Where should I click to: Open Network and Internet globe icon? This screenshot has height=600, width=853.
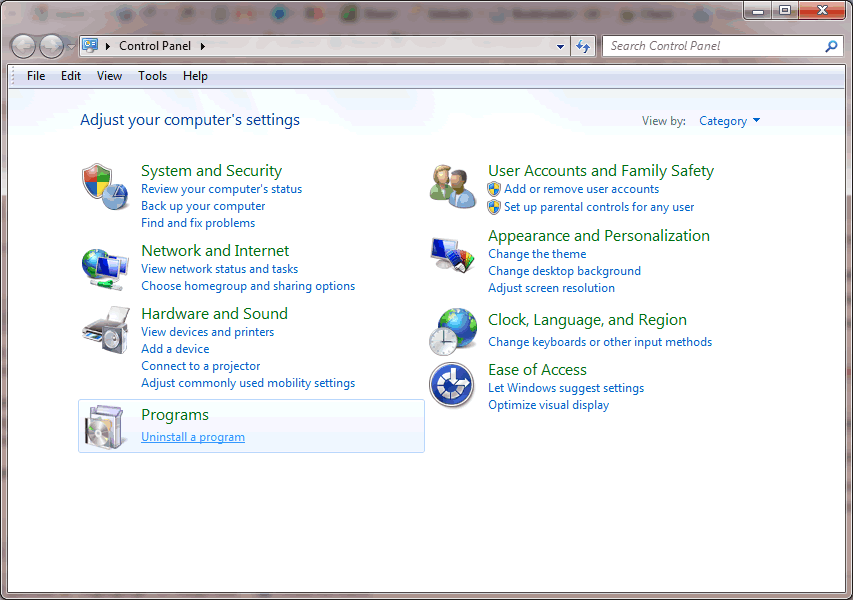105,269
